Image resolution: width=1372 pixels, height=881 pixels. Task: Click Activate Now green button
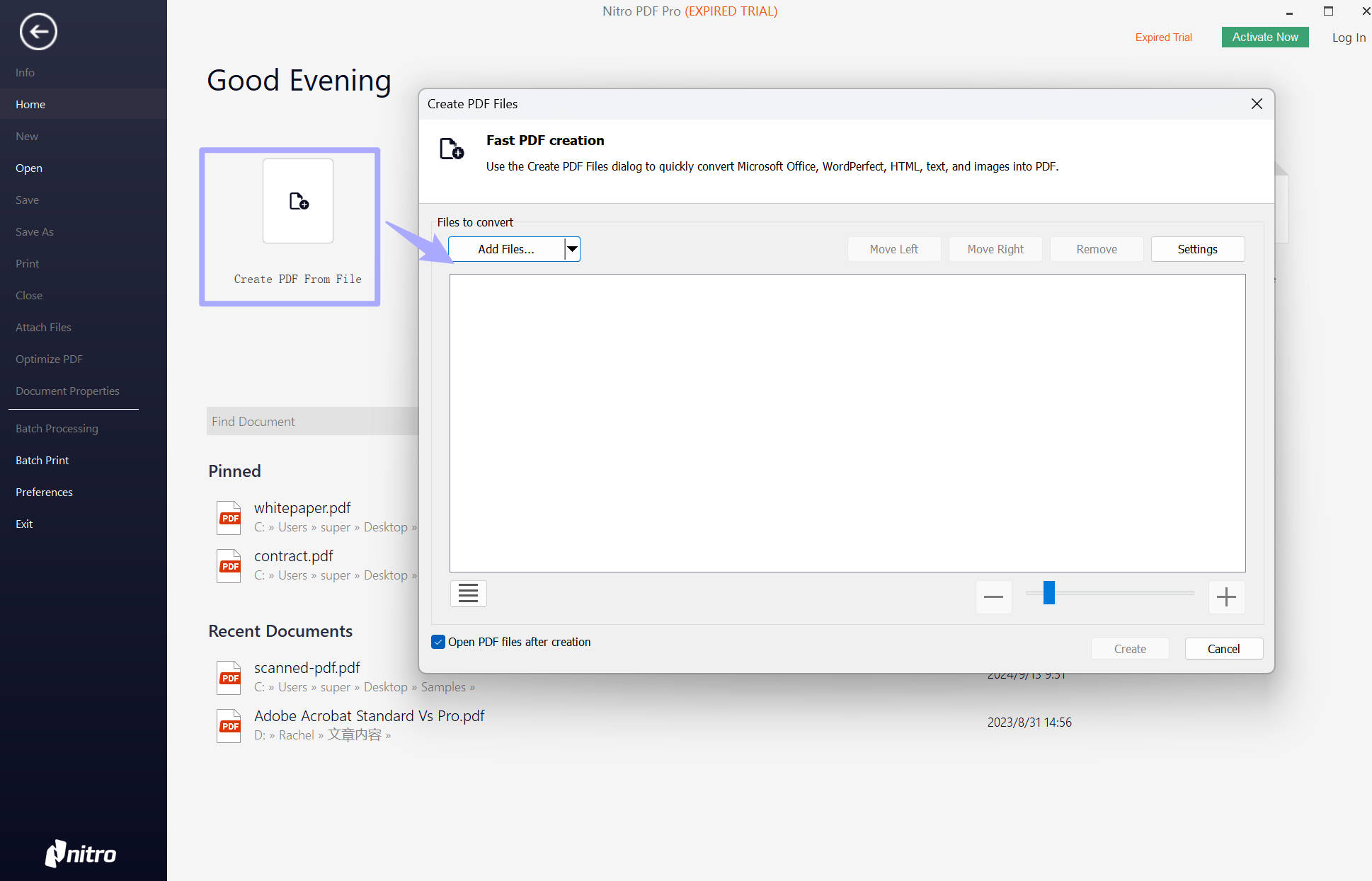coord(1264,37)
